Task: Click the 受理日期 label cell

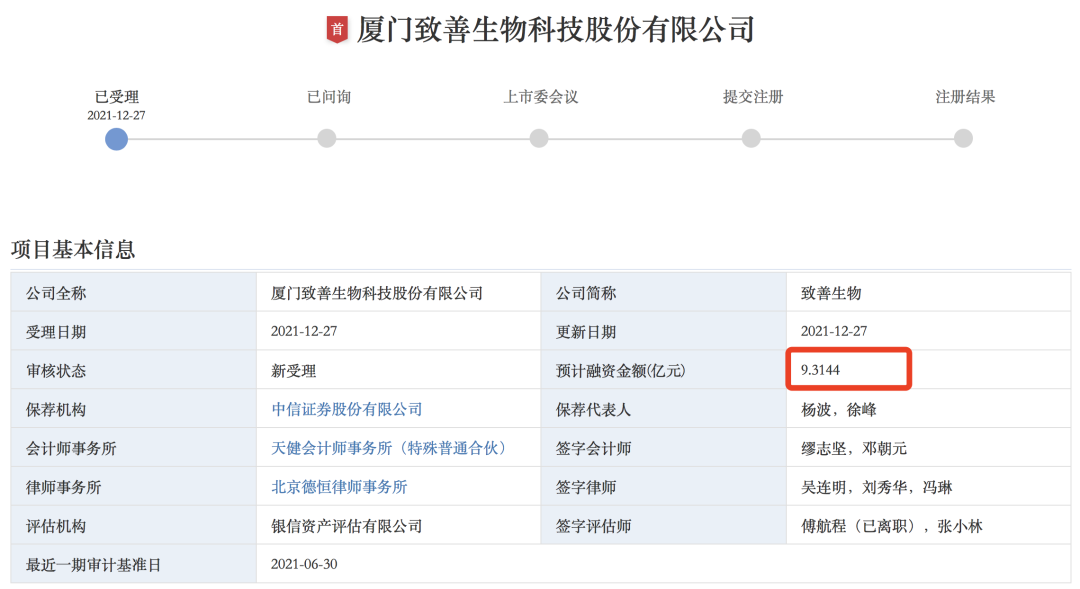Action: [x=134, y=331]
